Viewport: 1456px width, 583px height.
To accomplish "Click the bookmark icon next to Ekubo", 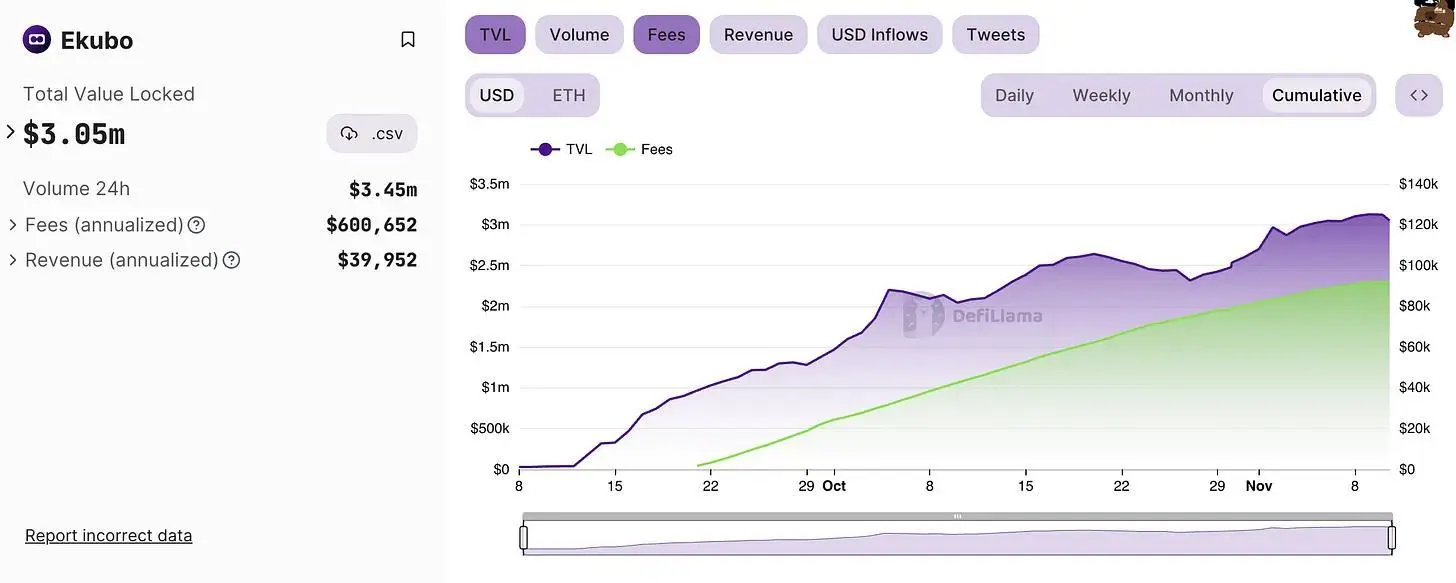I will click(x=408, y=40).
